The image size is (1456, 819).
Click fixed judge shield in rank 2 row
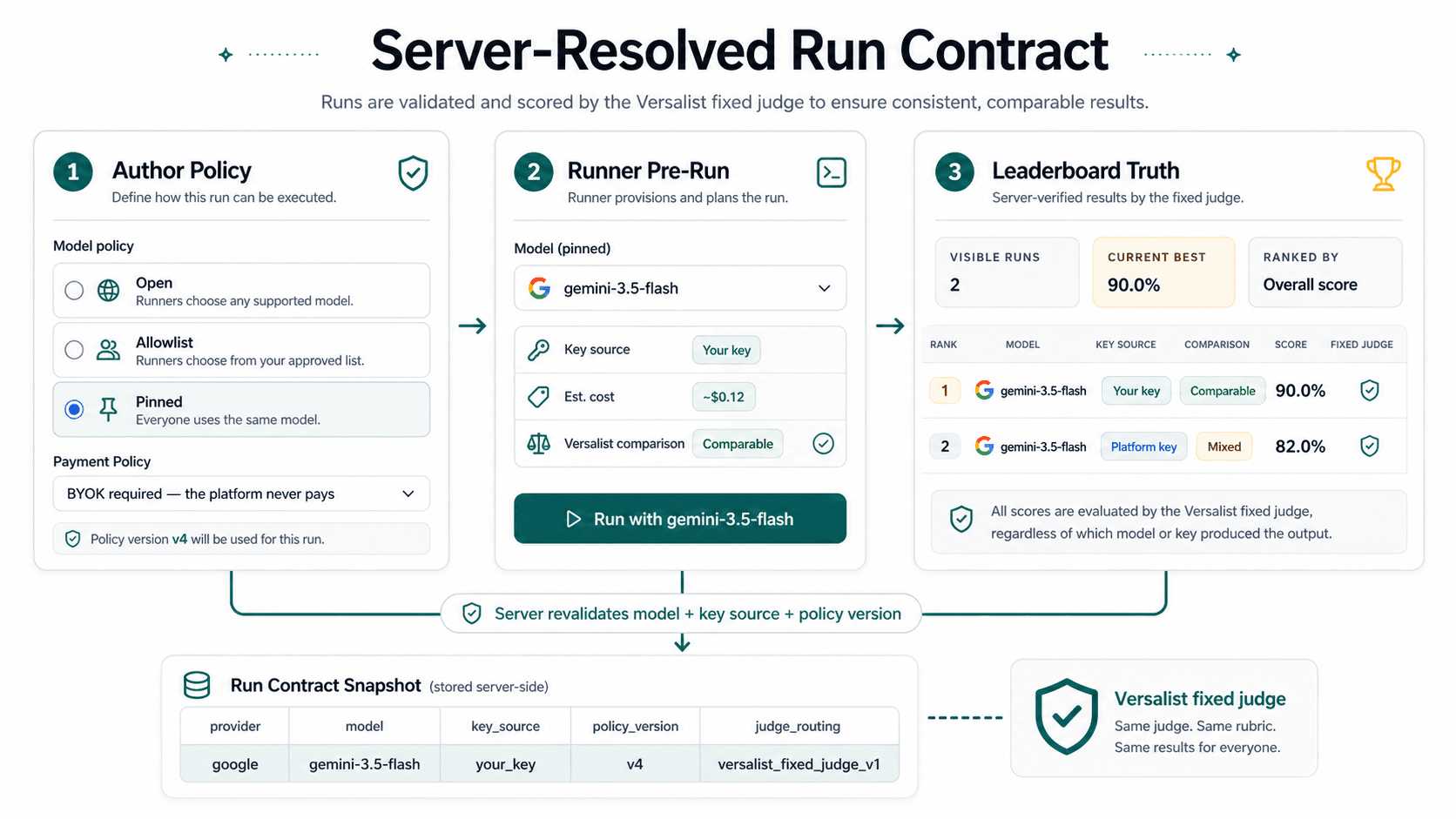point(1370,446)
